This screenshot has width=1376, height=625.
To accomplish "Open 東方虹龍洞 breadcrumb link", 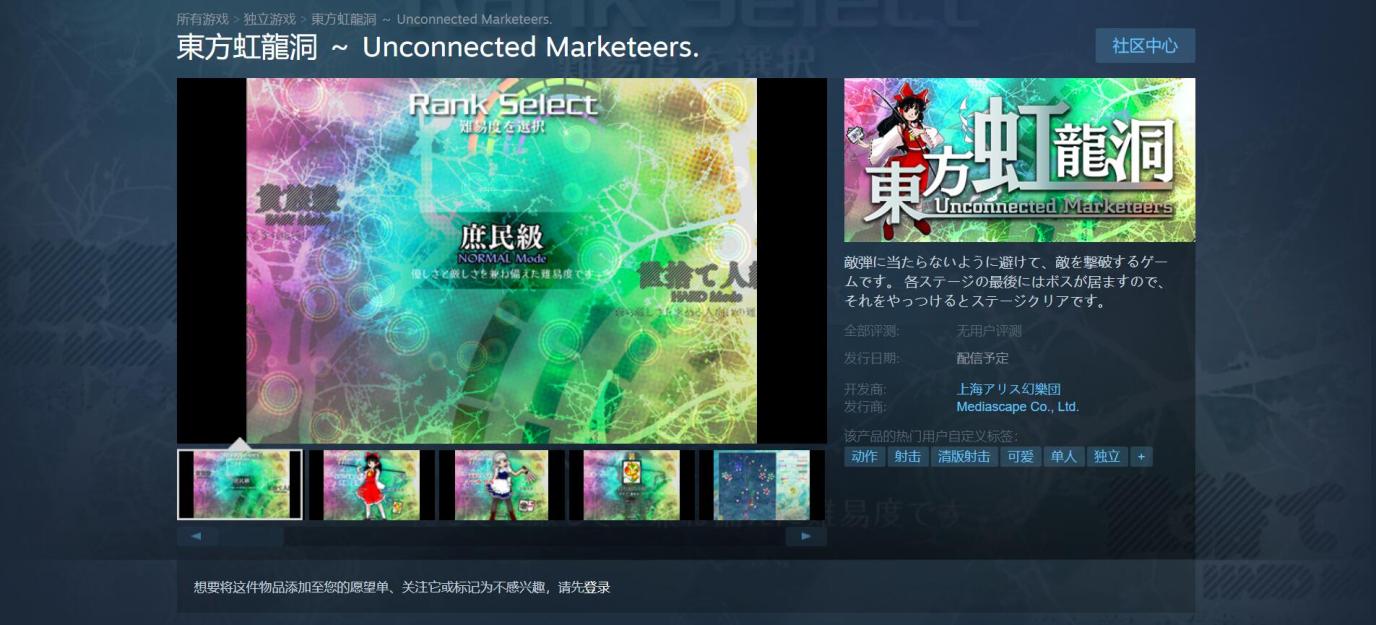I will pos(343,19).
